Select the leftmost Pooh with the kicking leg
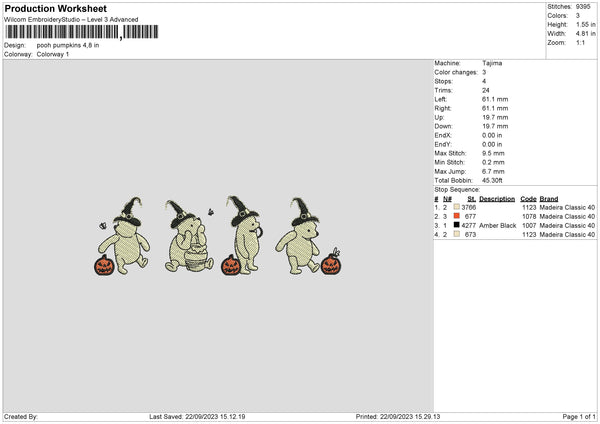This screenshot has width=600, height=424. 126,235
